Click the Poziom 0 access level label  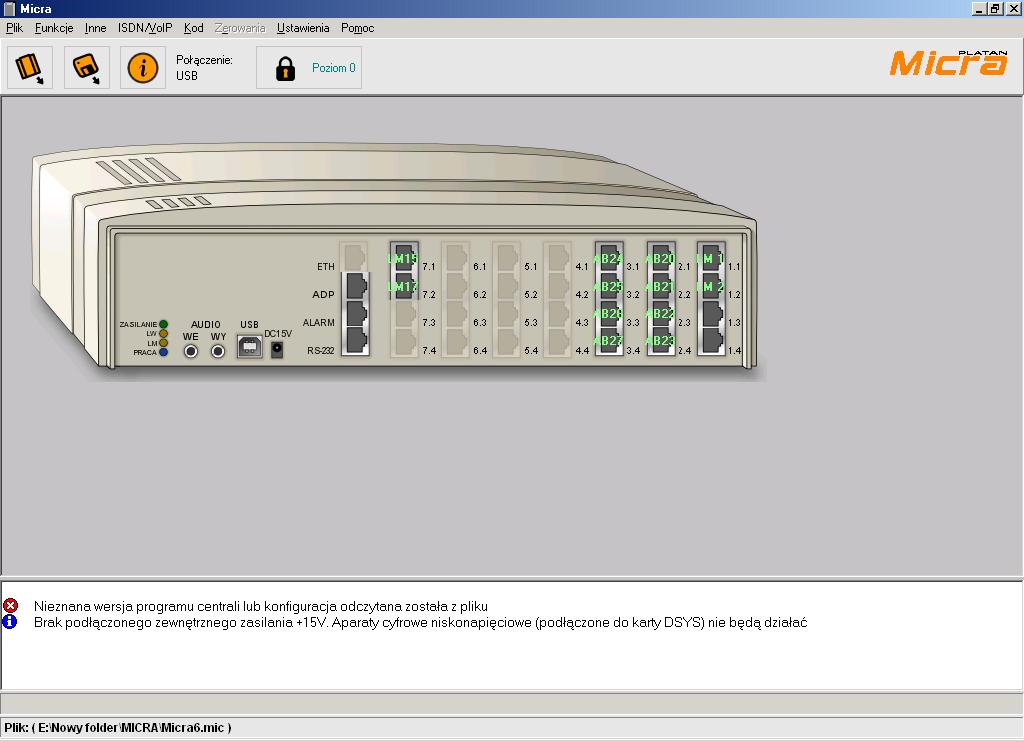tap(334, 68)
